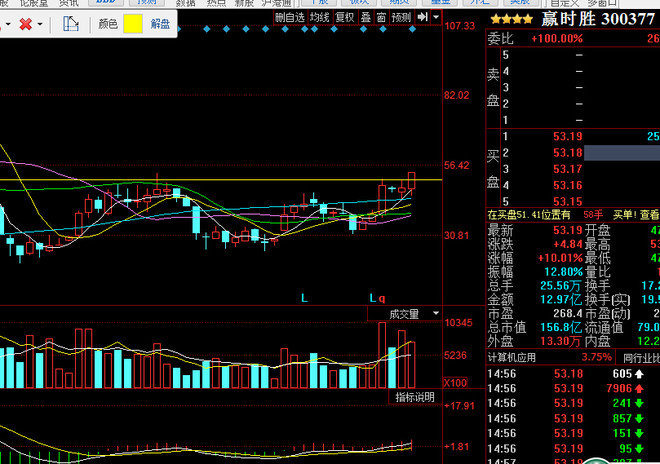Screen dimensions: 660x464
Task: Click the red 'q' marker under the chart
Action: click(382, 299)
